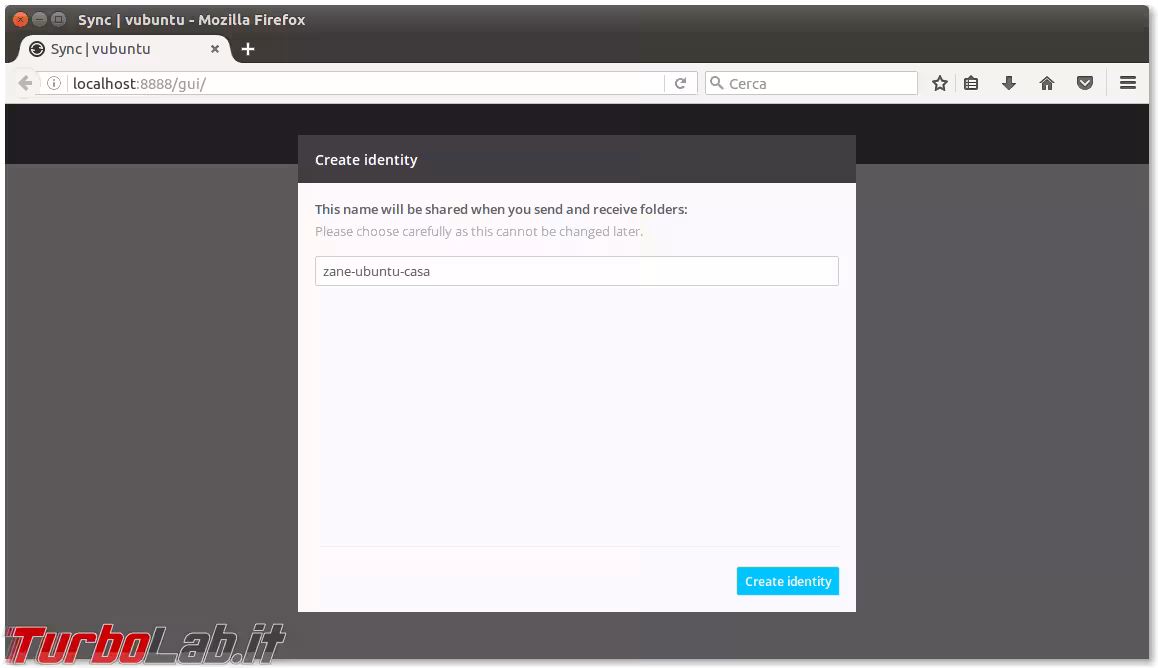Switch to the Sync | vubuntu tab

[123, 49]
